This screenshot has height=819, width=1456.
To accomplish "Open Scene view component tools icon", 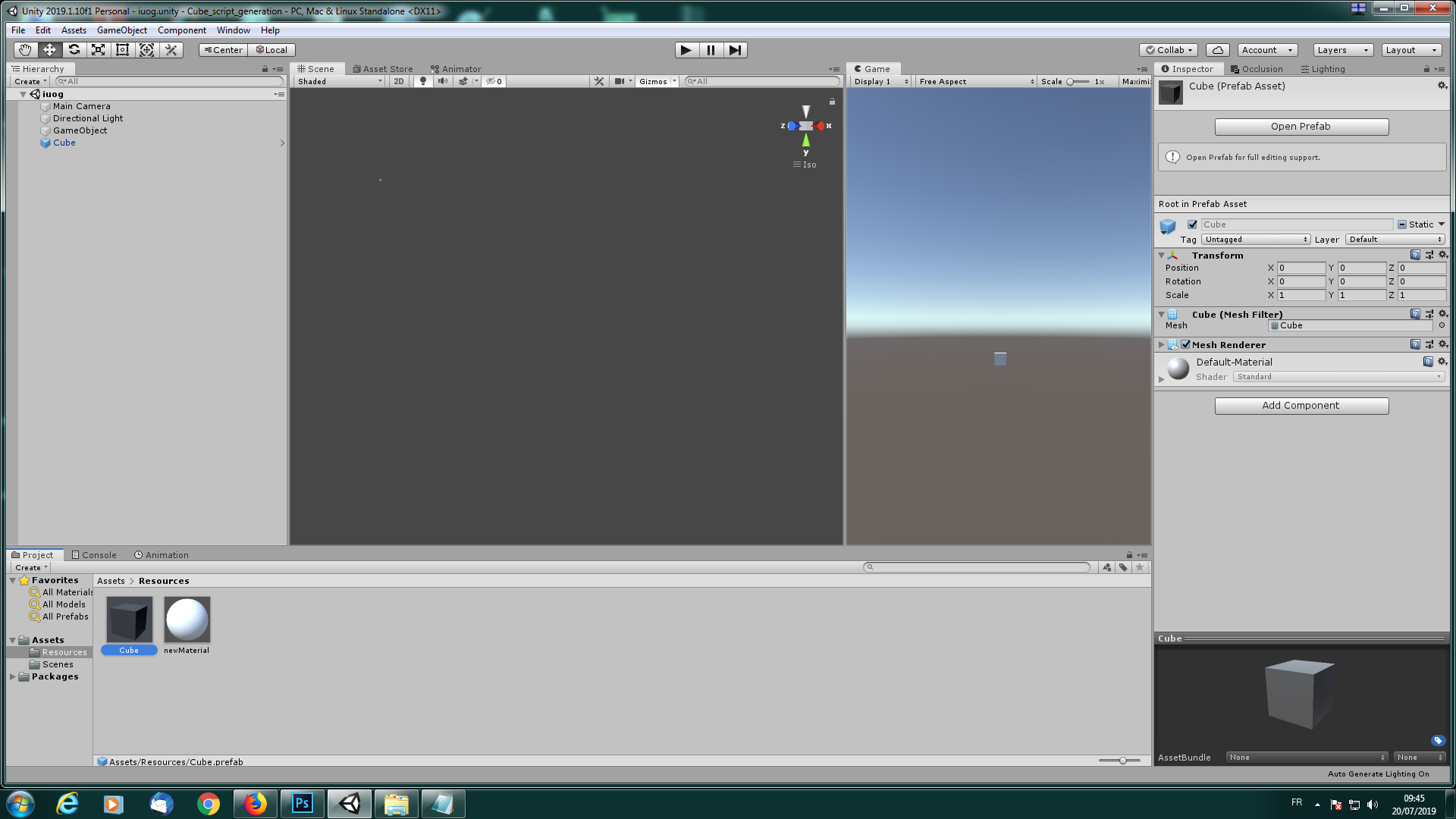I will pyautogui.click(x=599, y=81).
